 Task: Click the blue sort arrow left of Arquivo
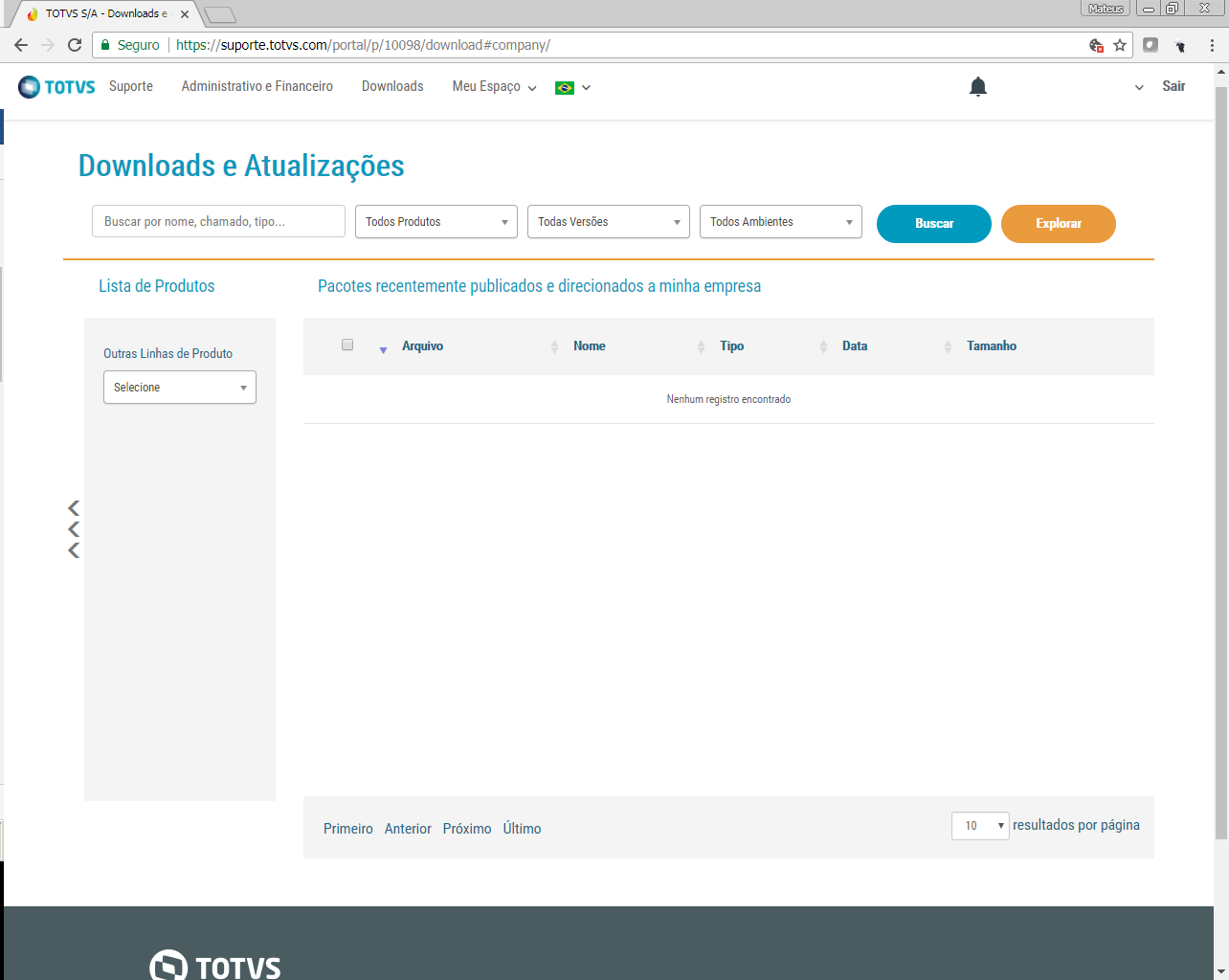tap(383, 350)
